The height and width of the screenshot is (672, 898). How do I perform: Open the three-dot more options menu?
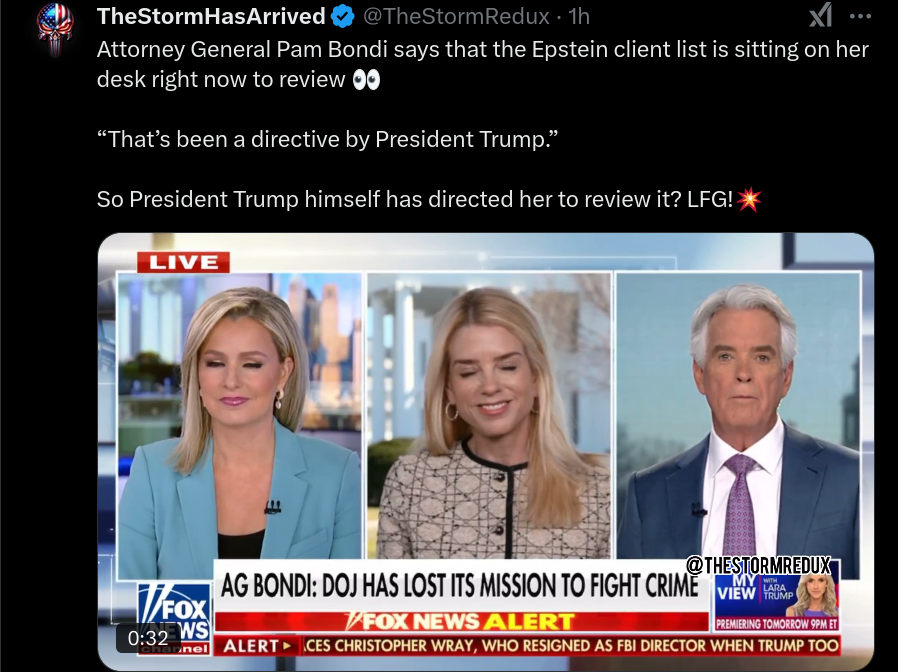[860, 16]
